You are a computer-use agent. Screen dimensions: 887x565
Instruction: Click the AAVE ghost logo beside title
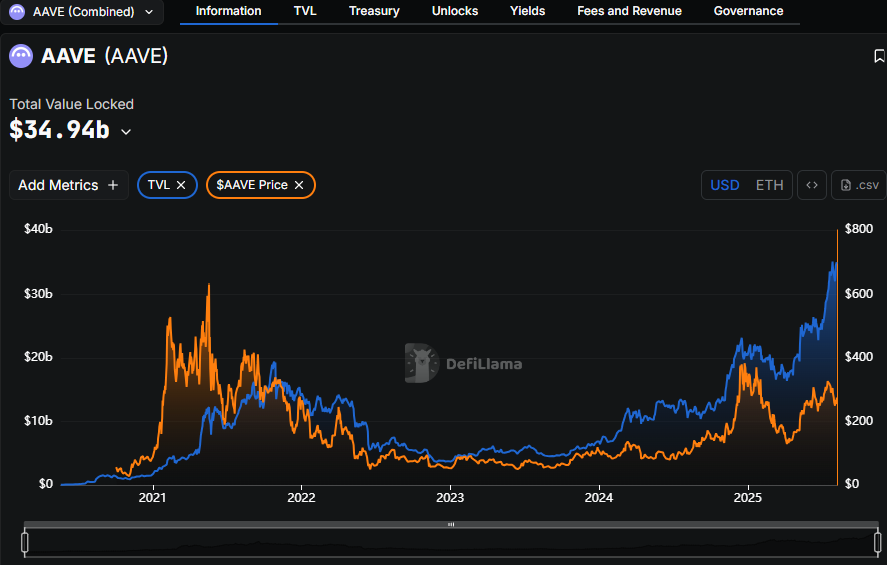(x=21, y=56)
